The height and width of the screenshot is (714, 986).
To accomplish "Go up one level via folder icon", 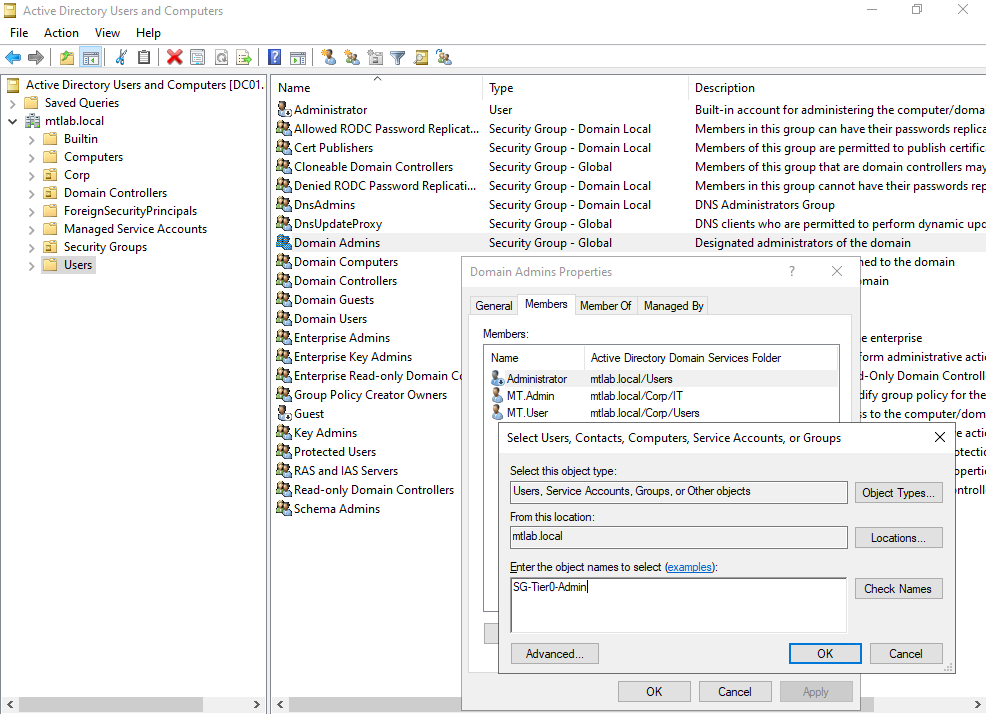I will coord(67,58).
